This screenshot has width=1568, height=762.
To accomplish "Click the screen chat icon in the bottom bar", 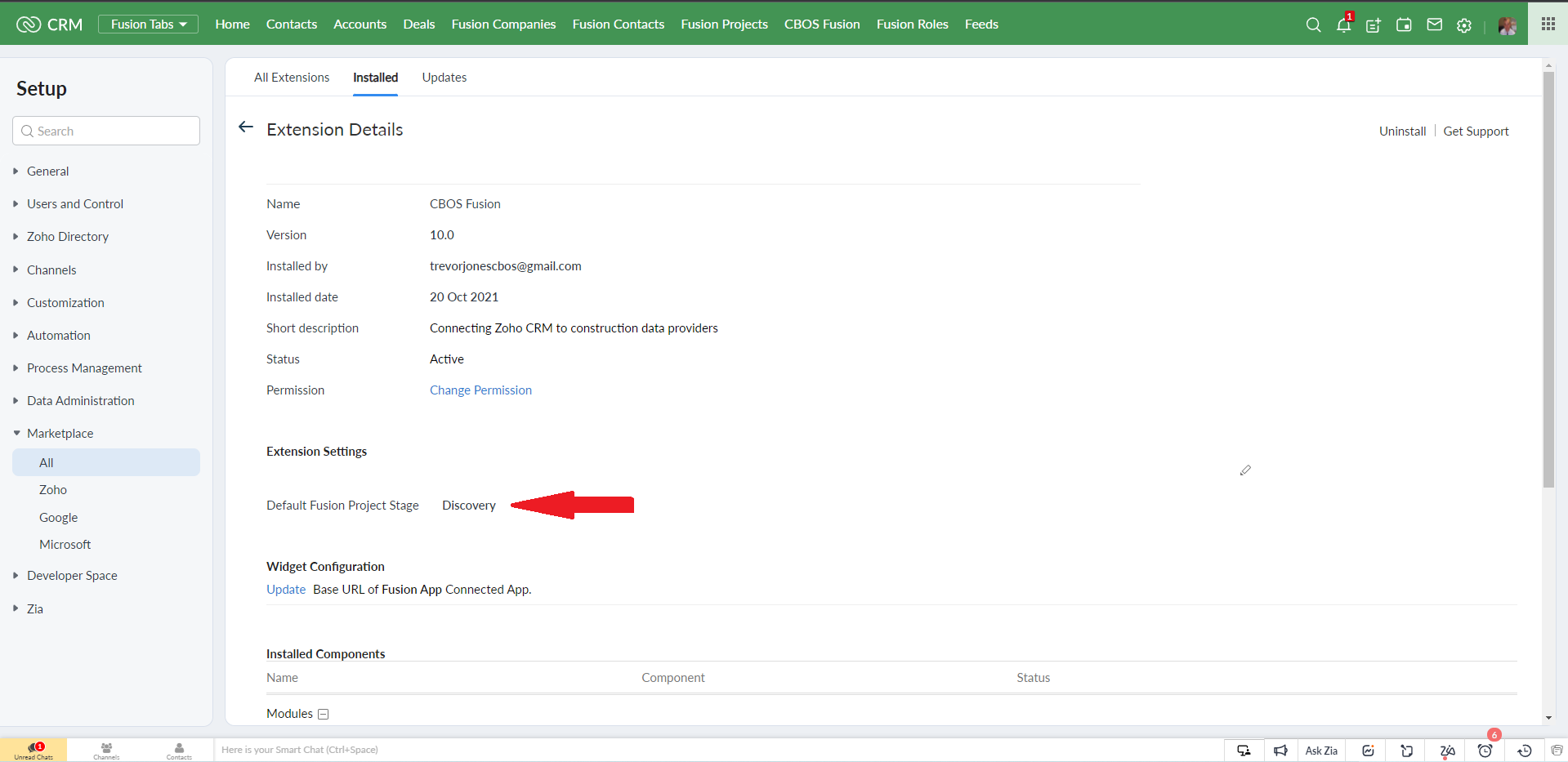I will click(x=1244, y=751).
